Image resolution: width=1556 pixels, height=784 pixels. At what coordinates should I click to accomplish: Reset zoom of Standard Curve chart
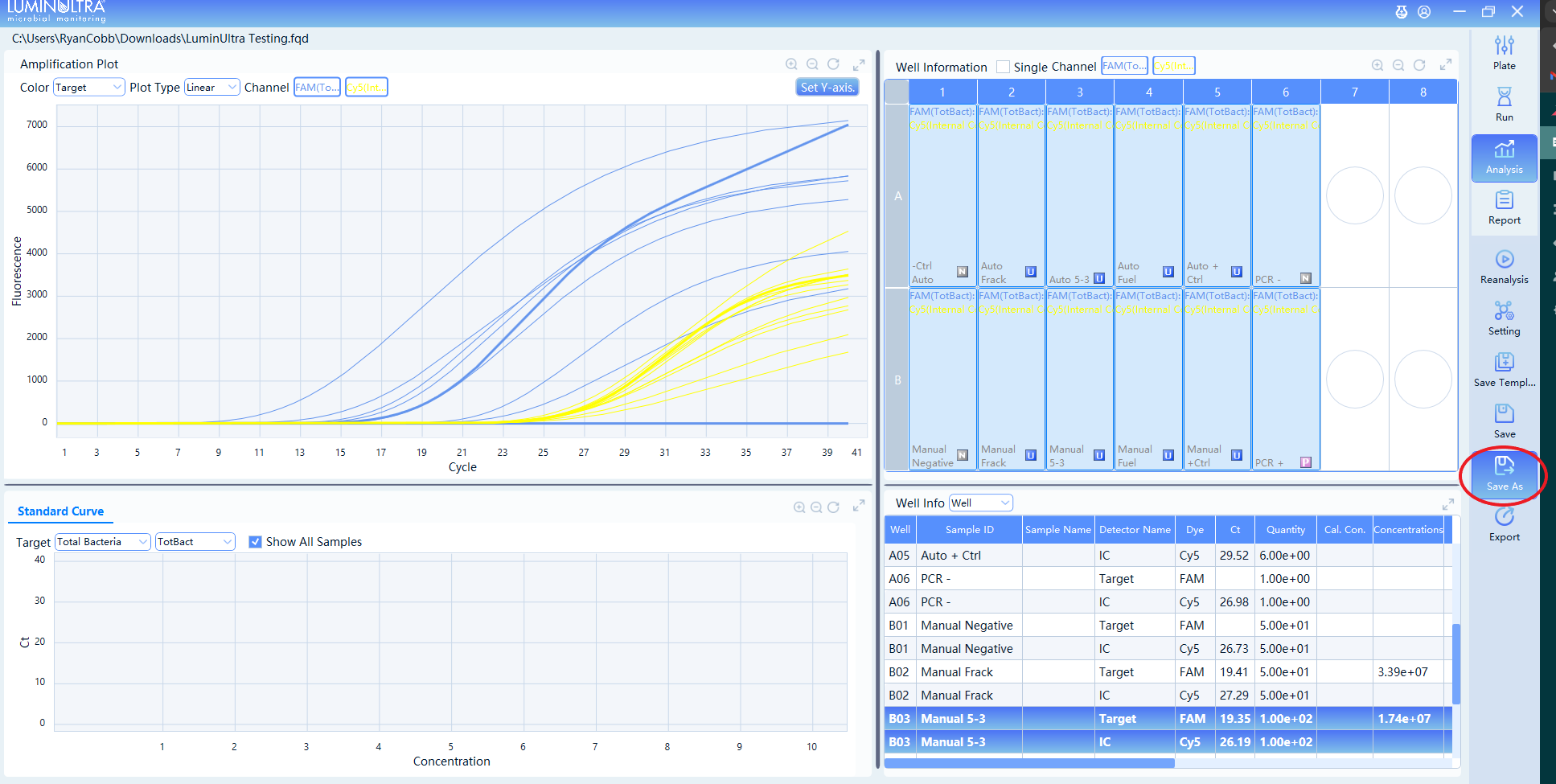click(x=833, y=507)
